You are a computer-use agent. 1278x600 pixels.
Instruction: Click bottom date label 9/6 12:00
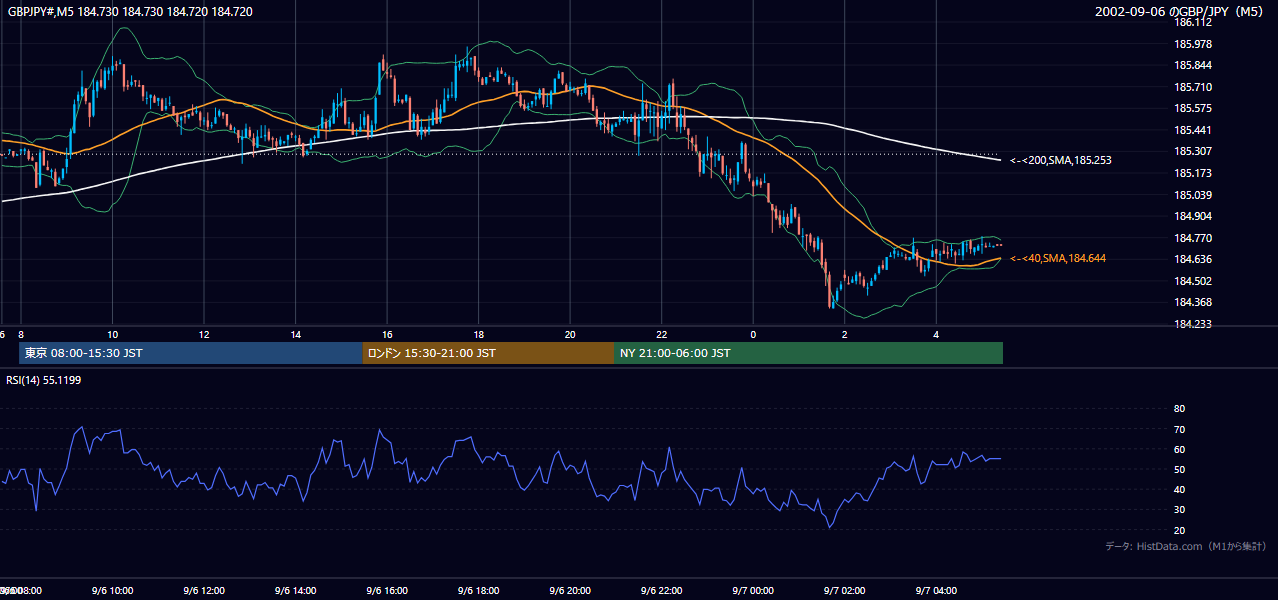pyautogui.click(x=203, y=591)
